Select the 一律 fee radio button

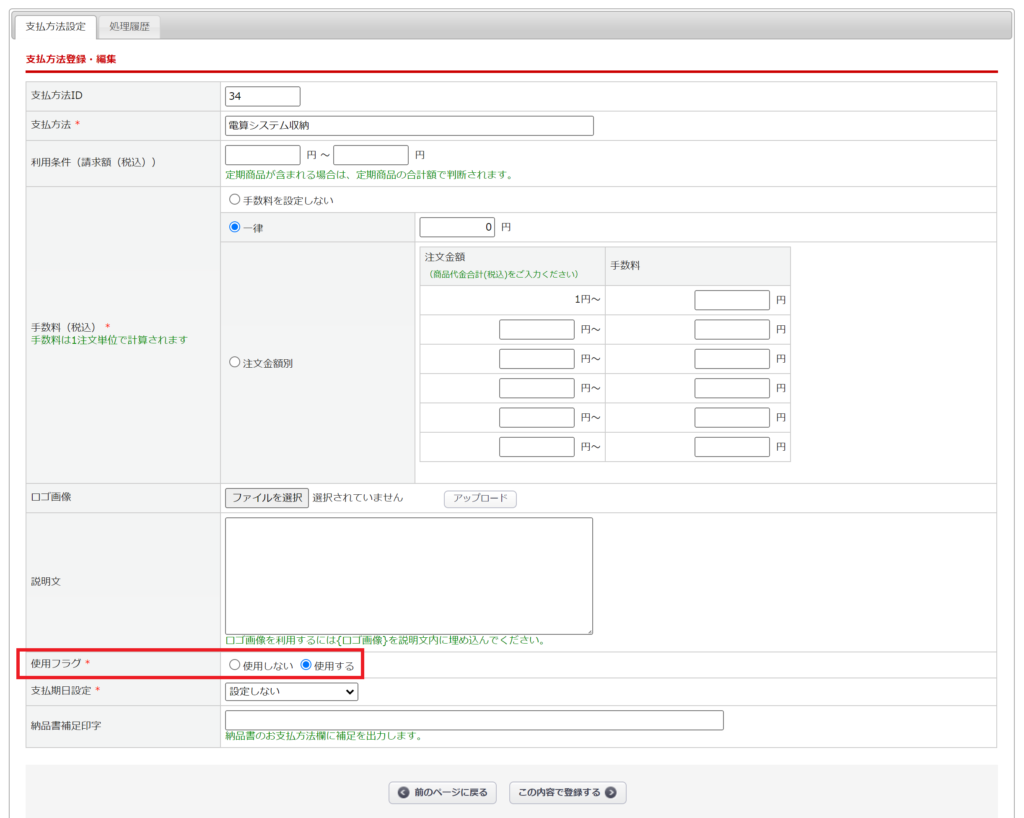(x=235, y=227)
